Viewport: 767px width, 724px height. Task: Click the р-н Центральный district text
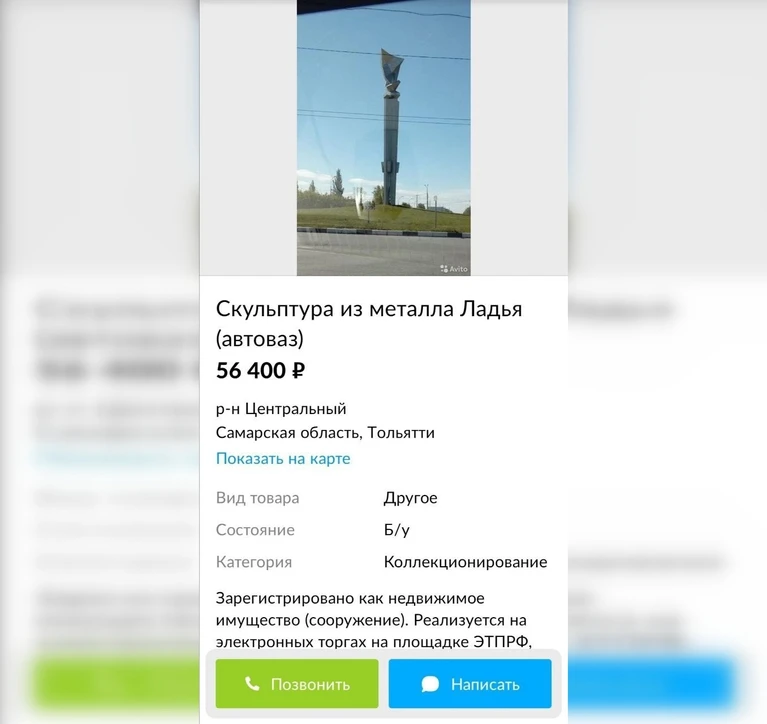[281, 408]
